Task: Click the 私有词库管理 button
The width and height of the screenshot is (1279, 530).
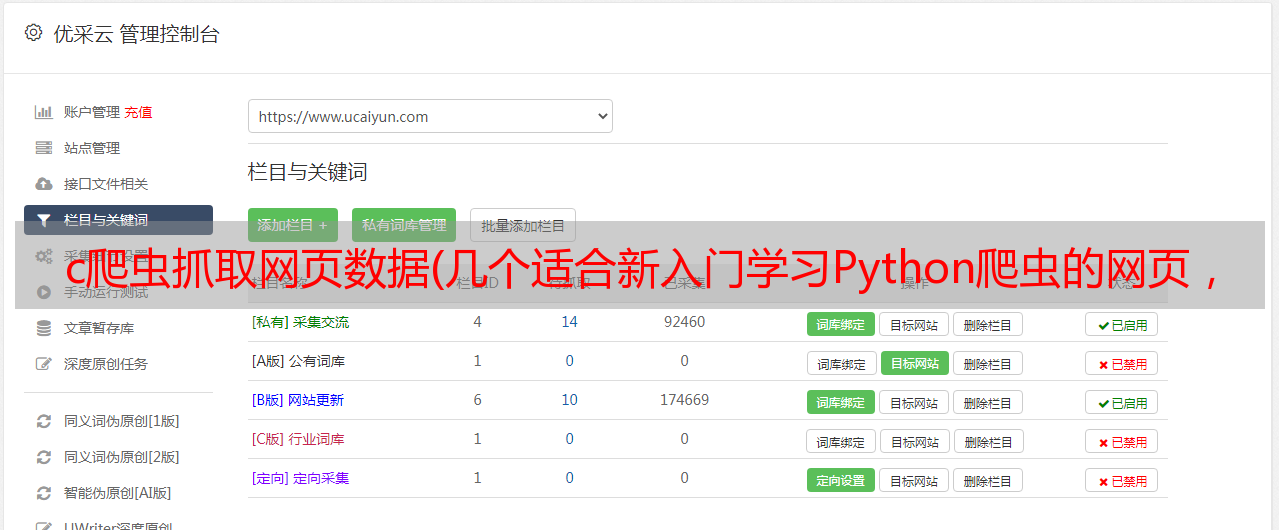Action: click(404, 225)
